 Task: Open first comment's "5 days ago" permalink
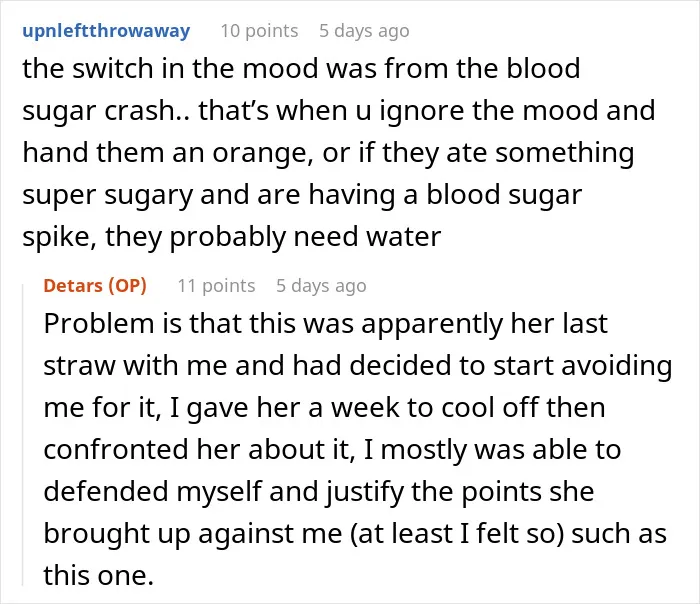pyautogui.click(x=364, y=31)
